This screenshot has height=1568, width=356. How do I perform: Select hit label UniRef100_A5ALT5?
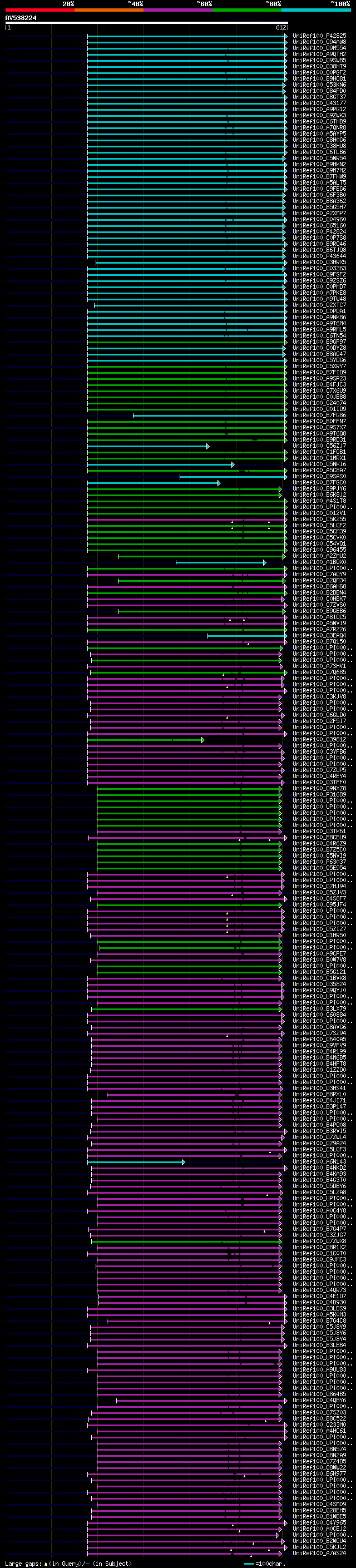(x=319, y=182)
